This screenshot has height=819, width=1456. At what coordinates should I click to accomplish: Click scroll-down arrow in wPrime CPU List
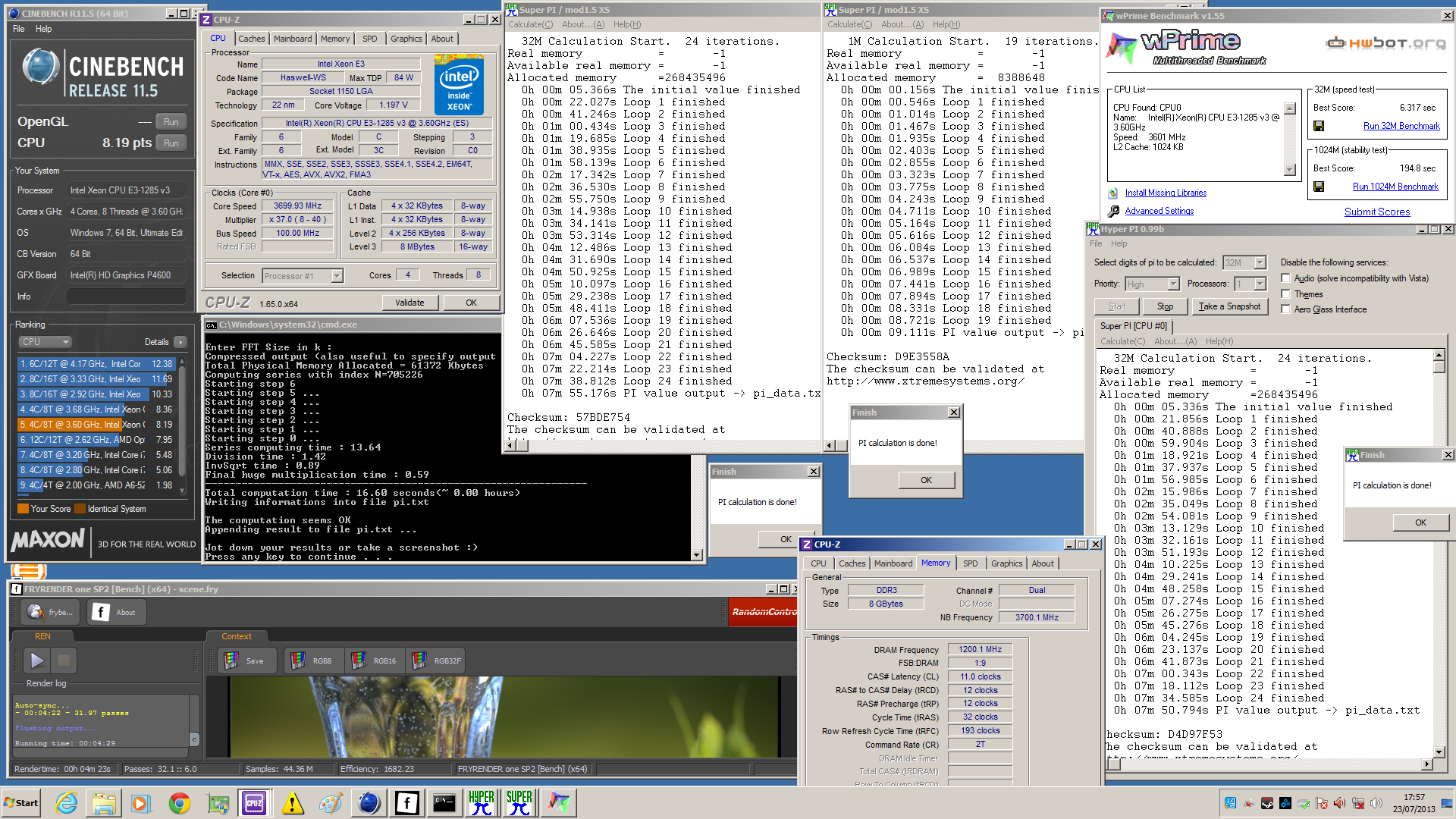click(1290, 171)
